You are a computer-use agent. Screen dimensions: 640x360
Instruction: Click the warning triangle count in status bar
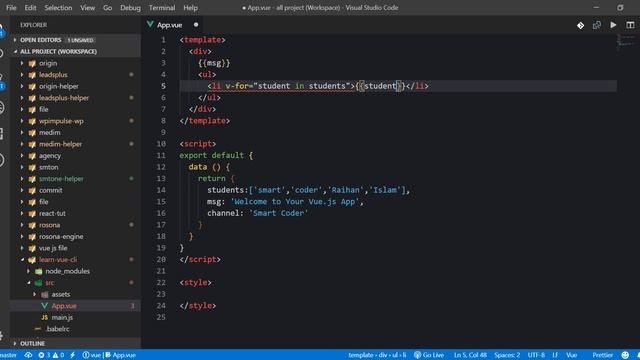58,355
